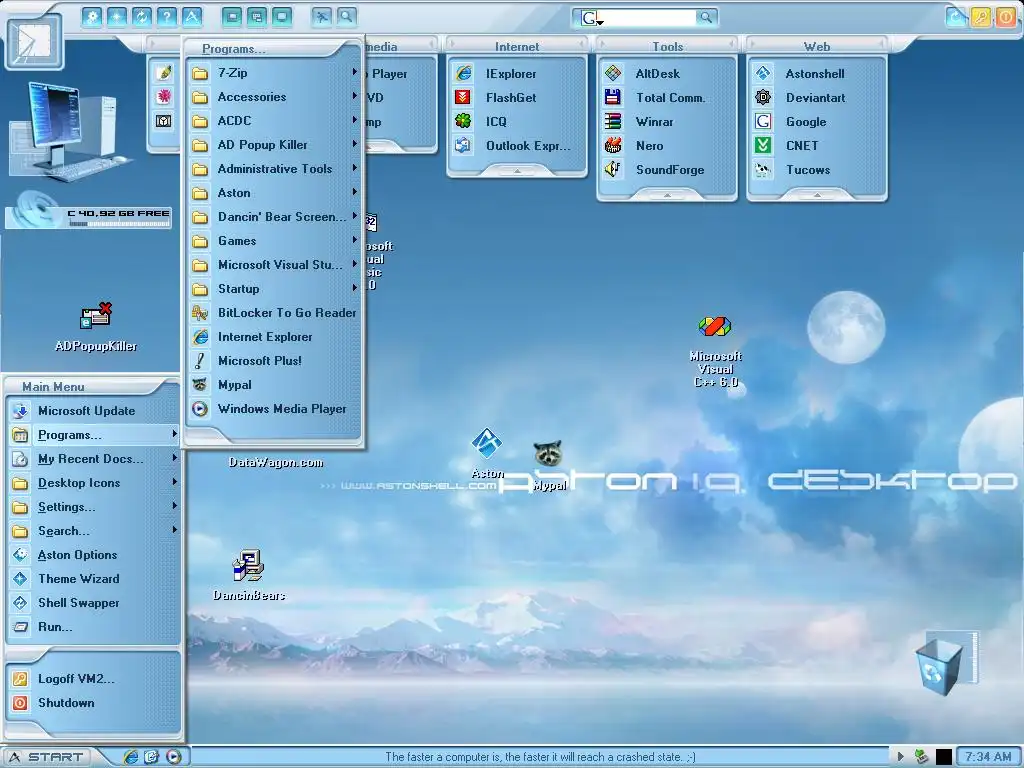Select the Aston desktop shortcut
Screen dimensions: 1024x768
[x=487, y=453]
